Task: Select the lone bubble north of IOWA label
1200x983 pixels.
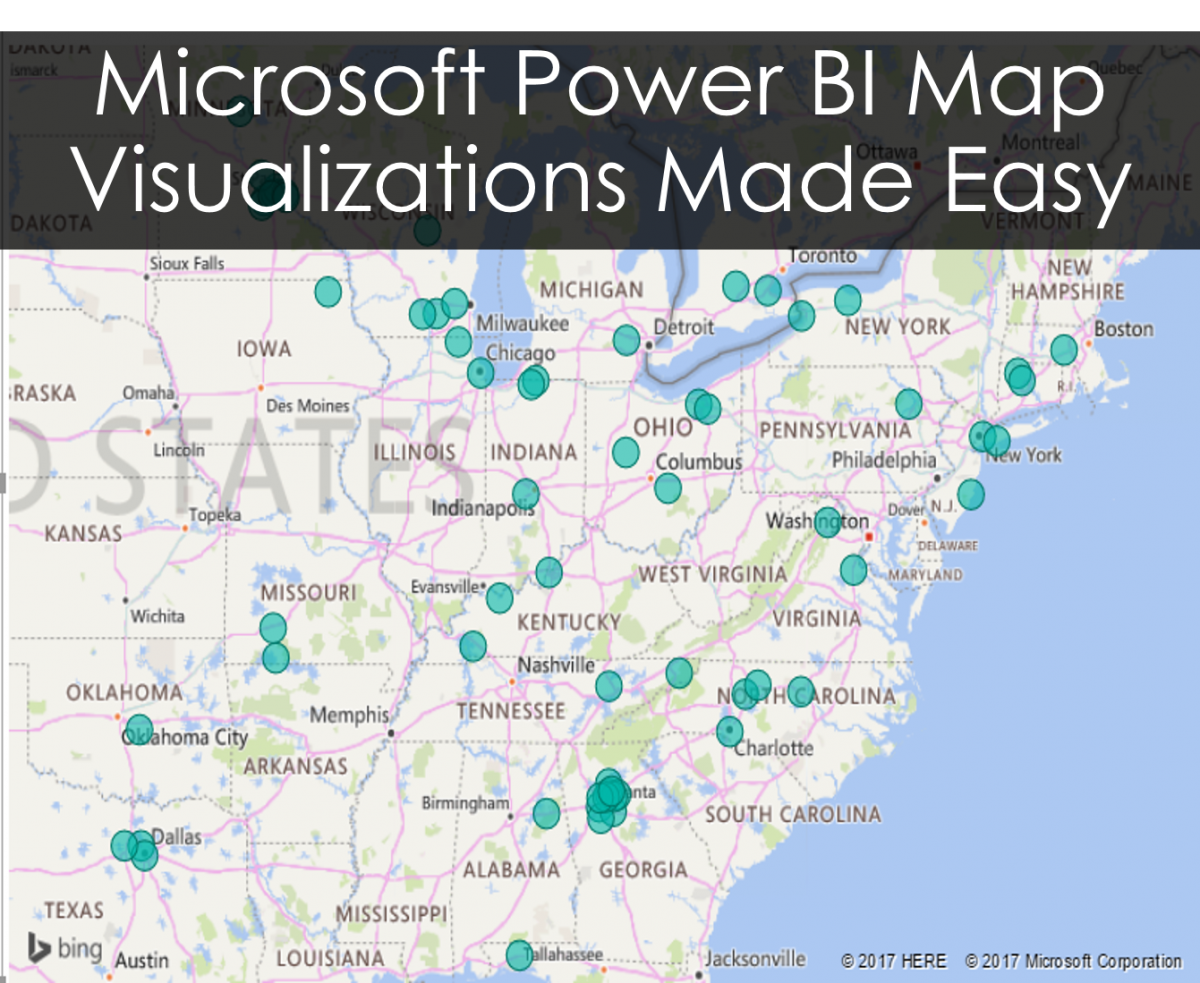Action: coord(328,292)
